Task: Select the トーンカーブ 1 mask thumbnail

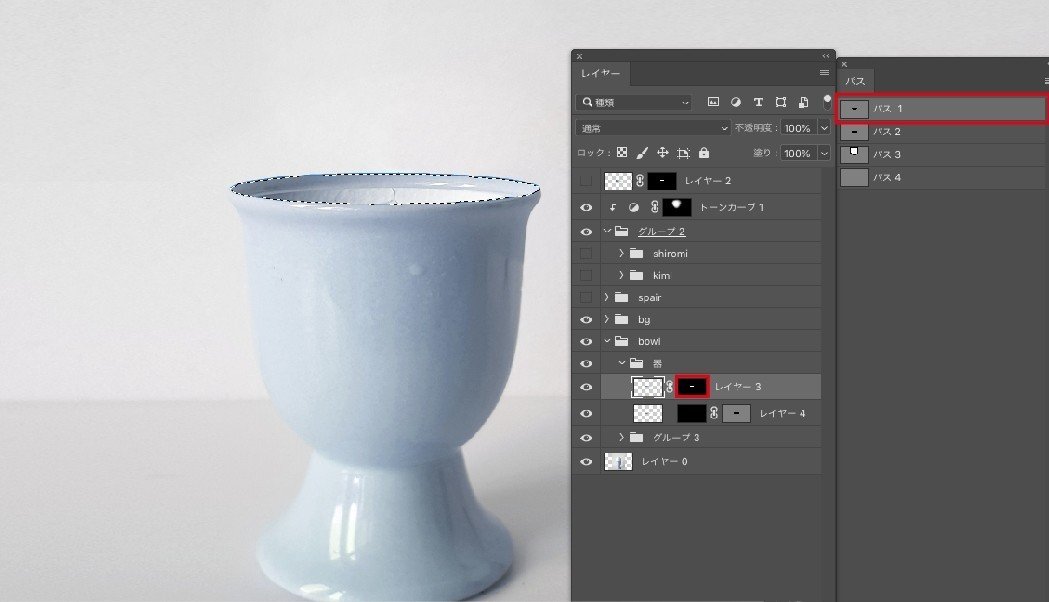Action: (x=676, y=207)
